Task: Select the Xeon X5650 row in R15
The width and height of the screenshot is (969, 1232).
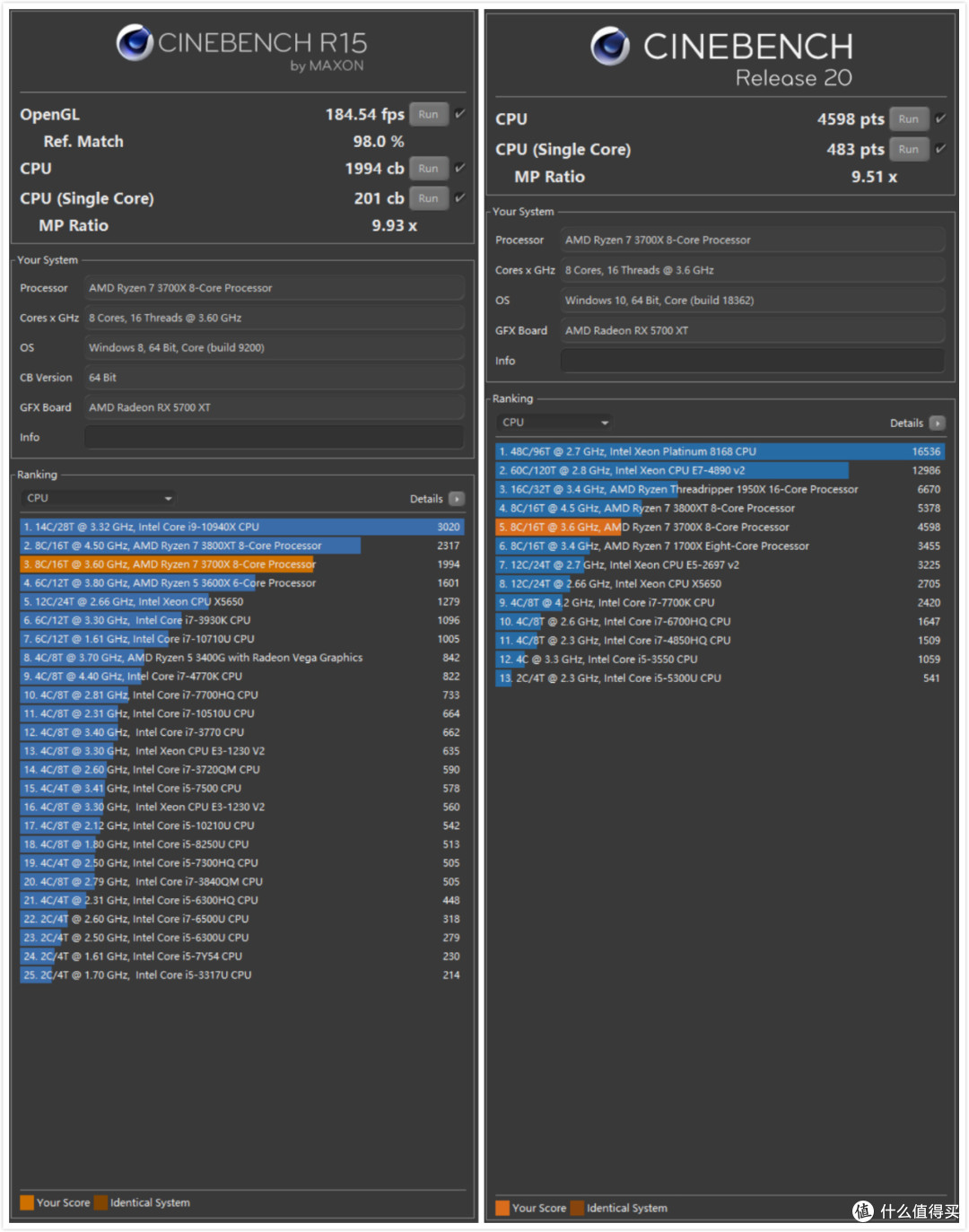Action: (x=242, y=601)
